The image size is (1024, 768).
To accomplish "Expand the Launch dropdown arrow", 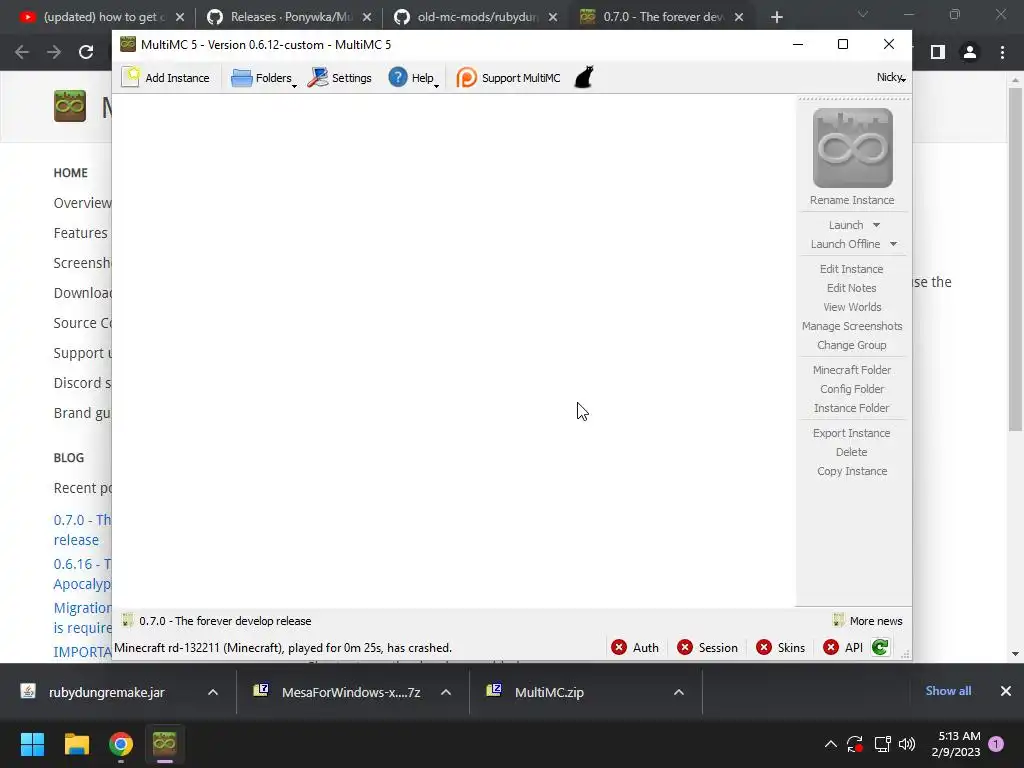I will pos(876,225).
